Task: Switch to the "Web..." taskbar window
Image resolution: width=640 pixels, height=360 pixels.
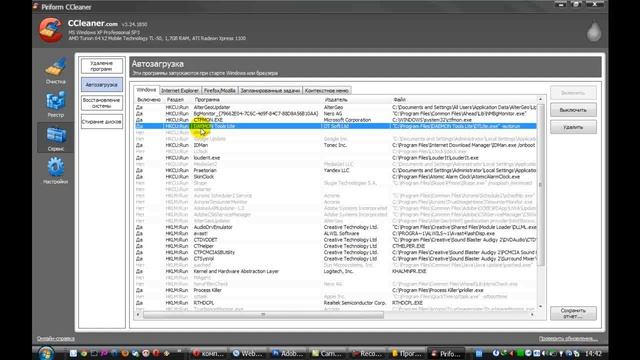Action: coord(248,353)
